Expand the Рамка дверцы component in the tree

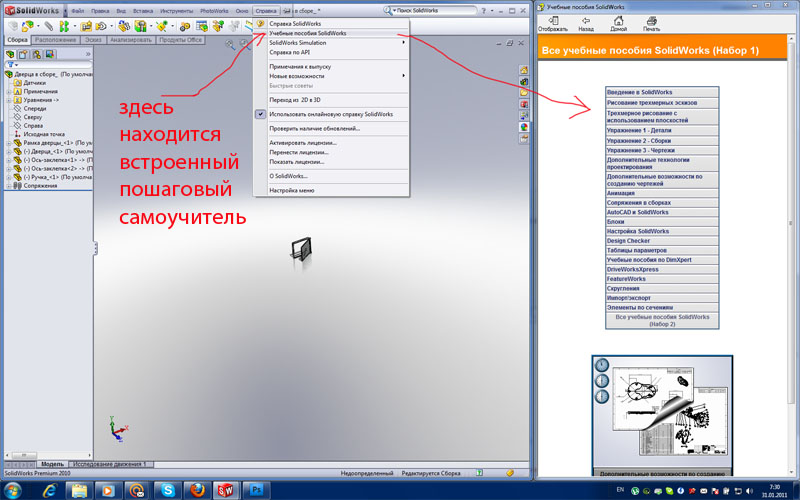(9, 143)
